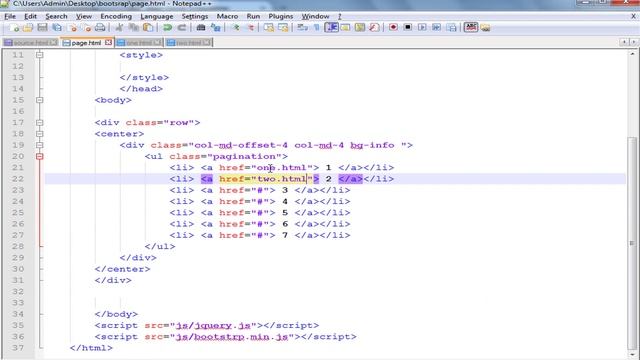Play back the recorded macro icon
The image size is (640, 360).
click(x=422, y=27)
